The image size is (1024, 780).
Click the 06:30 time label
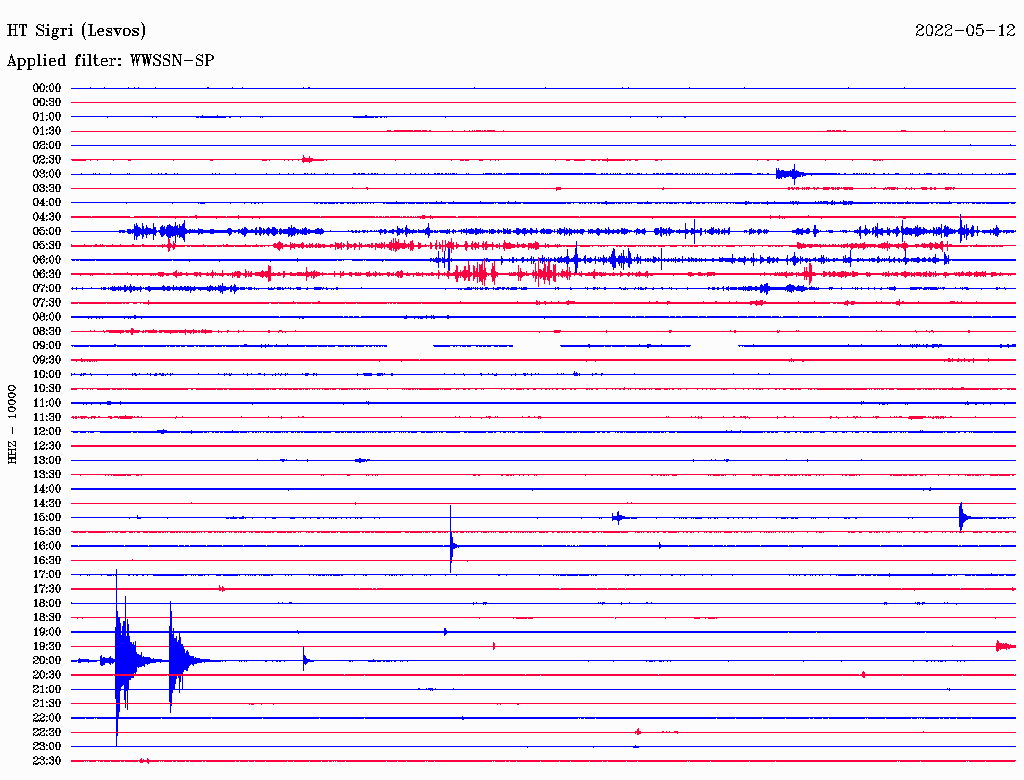pyautogui.click(x=47, y=274)
